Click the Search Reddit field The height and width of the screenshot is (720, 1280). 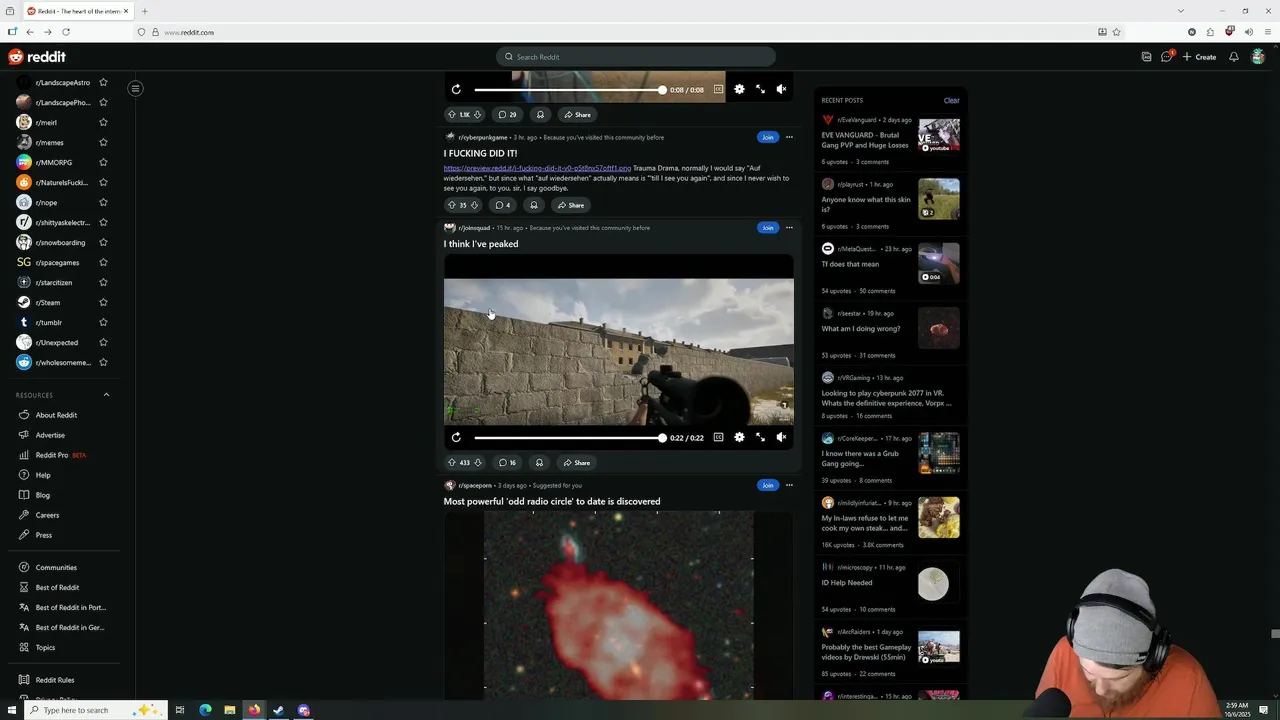pyautogui.click(x=636, y=57)
